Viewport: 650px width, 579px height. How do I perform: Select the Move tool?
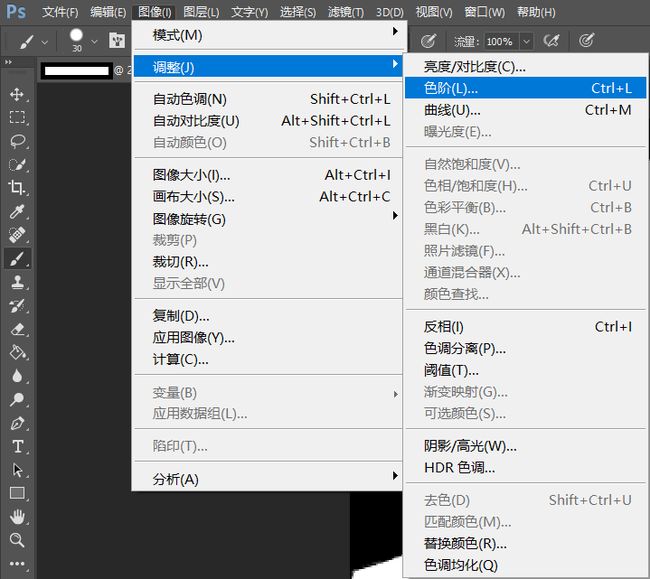(x=17, y=94)
